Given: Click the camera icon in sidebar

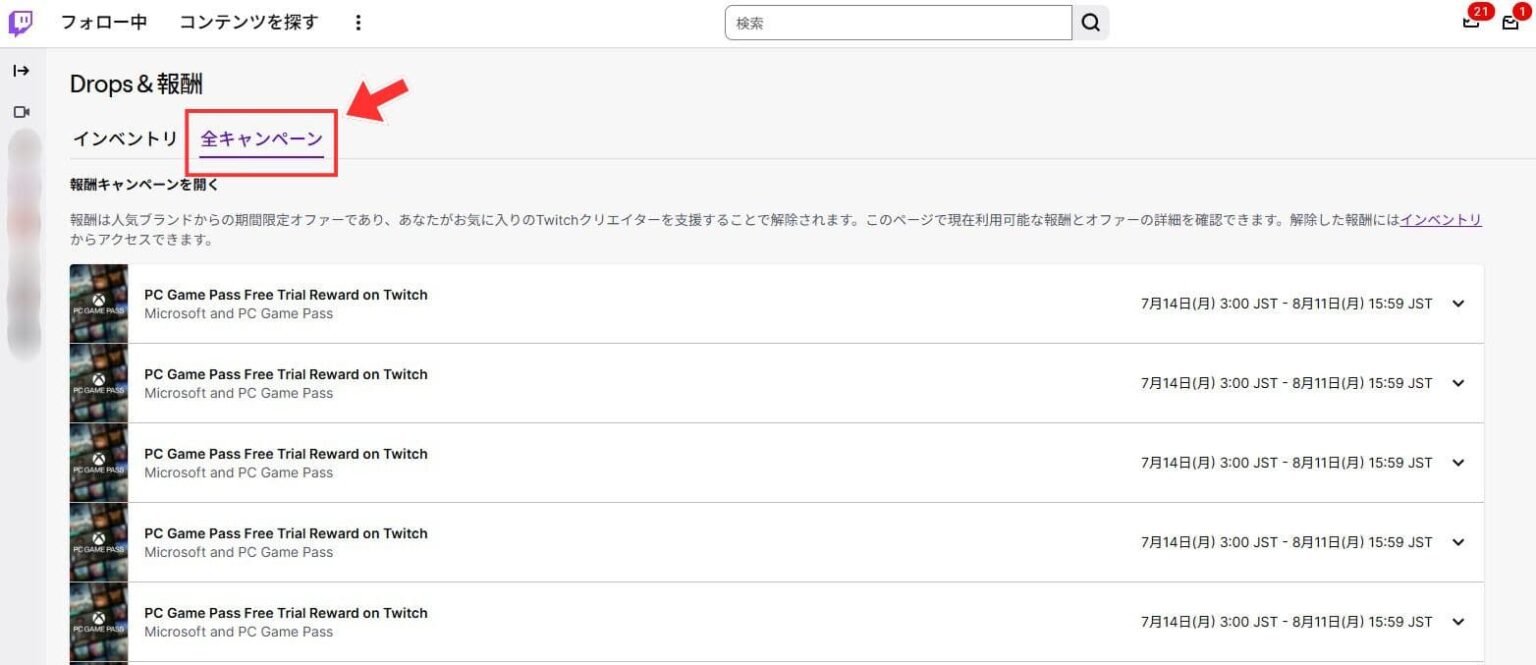Looking at the screenshot, I should click(x=21, y=112).
